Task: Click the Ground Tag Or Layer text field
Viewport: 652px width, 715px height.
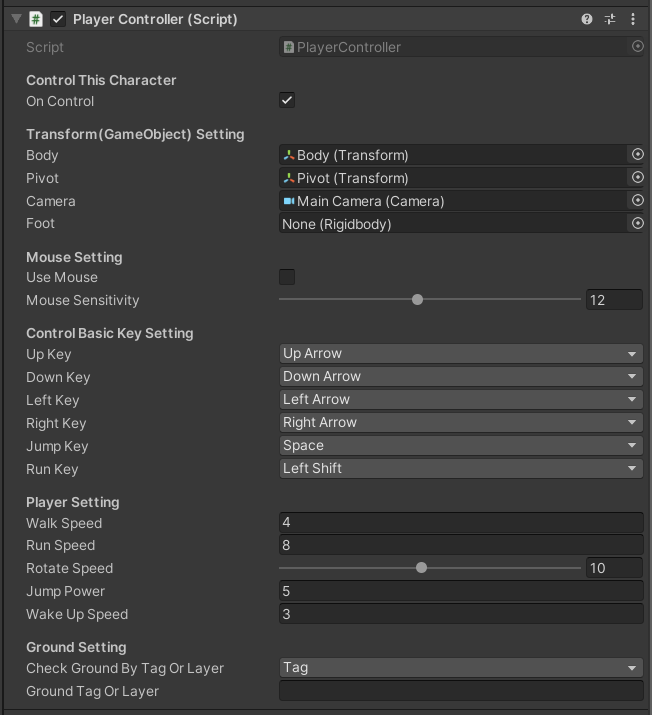Action: [460, 691]
